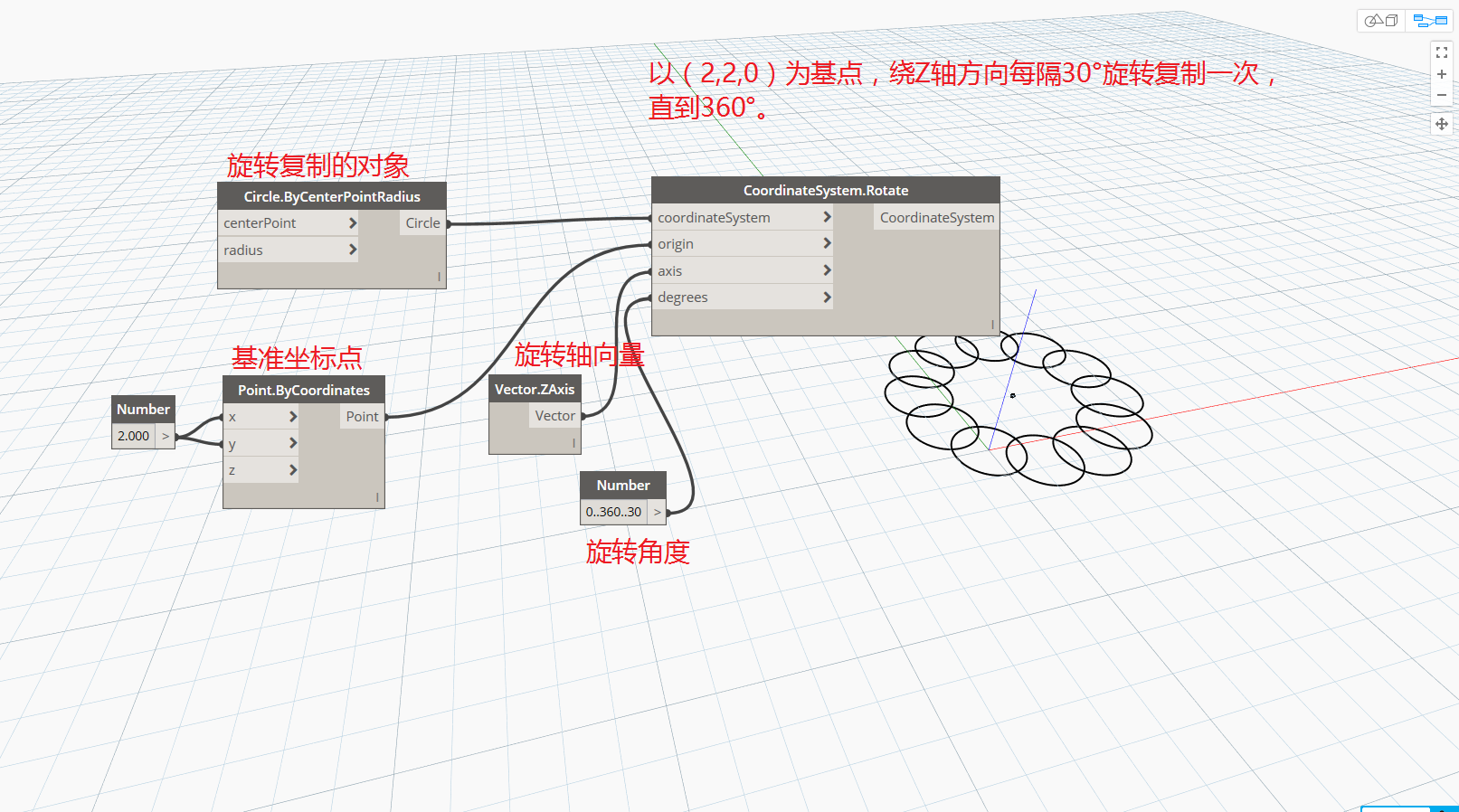
Task: Click the zoom to fit icon
Action: (1442, 52)
